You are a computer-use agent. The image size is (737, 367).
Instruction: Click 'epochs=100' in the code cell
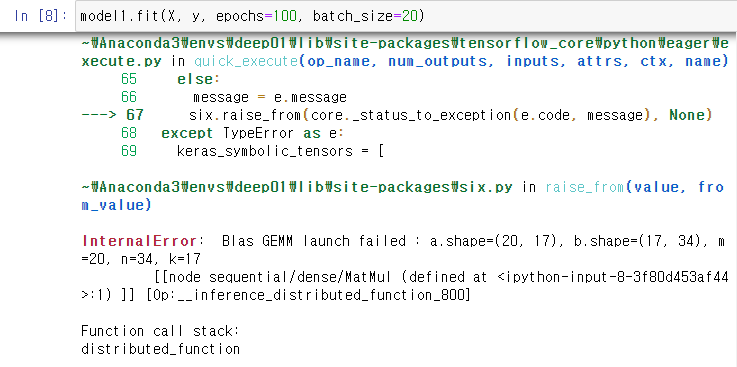(256, 16)
